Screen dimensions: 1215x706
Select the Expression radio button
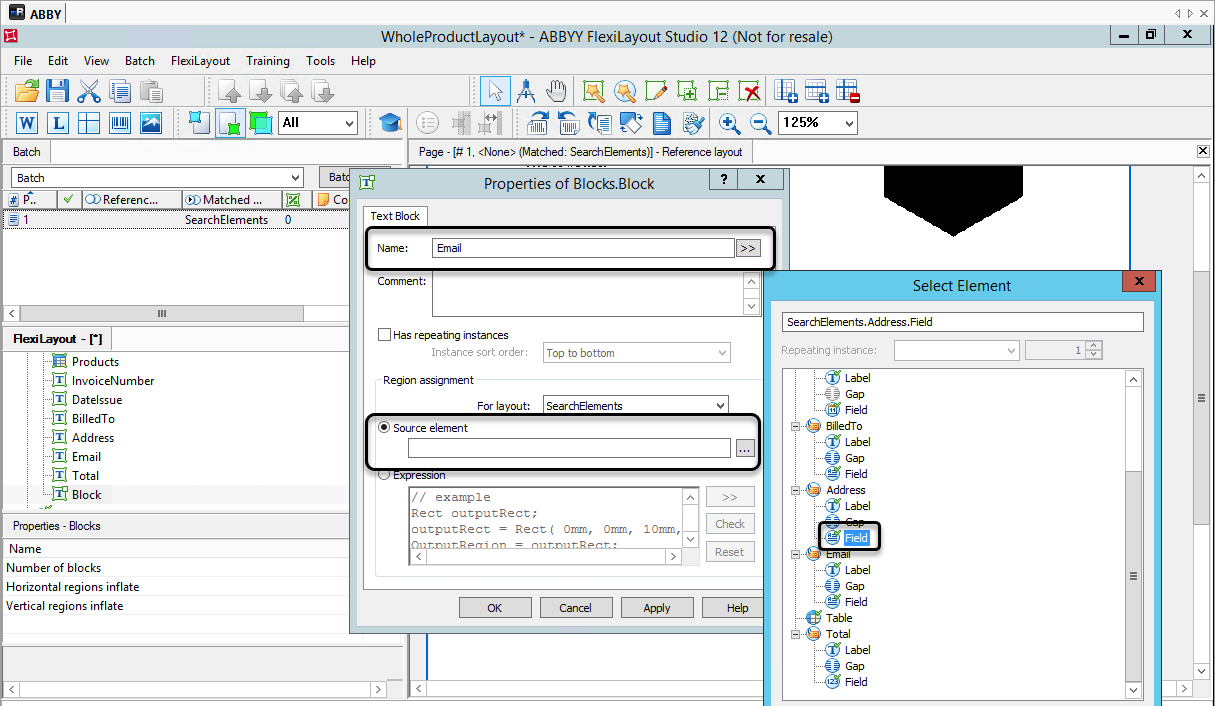tap(384, 475)
